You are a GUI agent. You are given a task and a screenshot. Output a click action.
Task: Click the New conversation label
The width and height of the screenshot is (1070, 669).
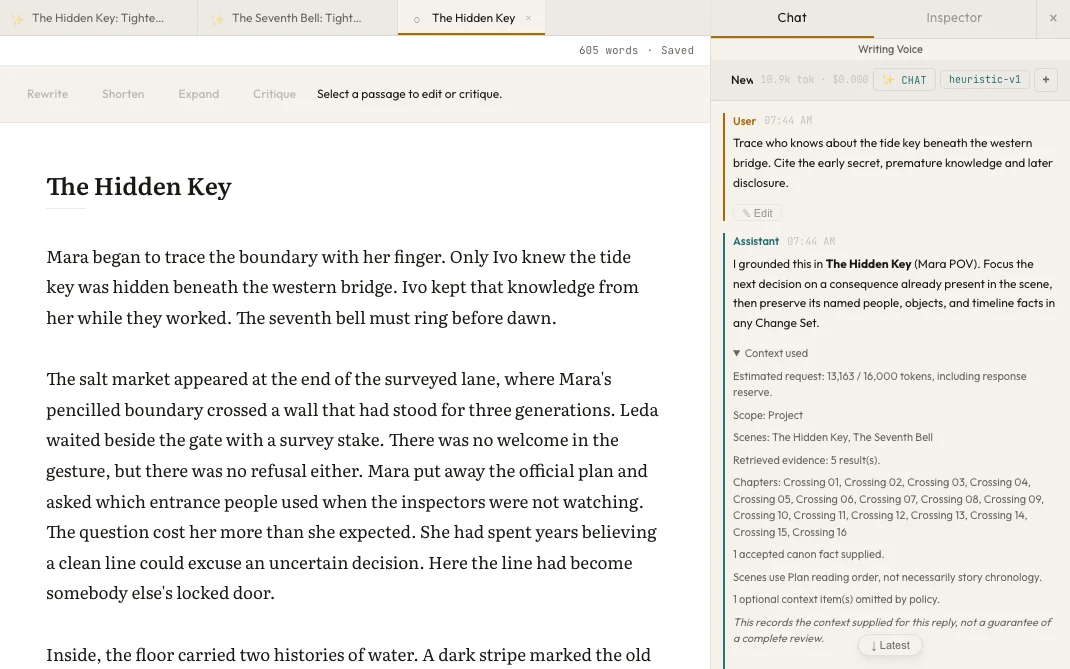tap(742, 80)
